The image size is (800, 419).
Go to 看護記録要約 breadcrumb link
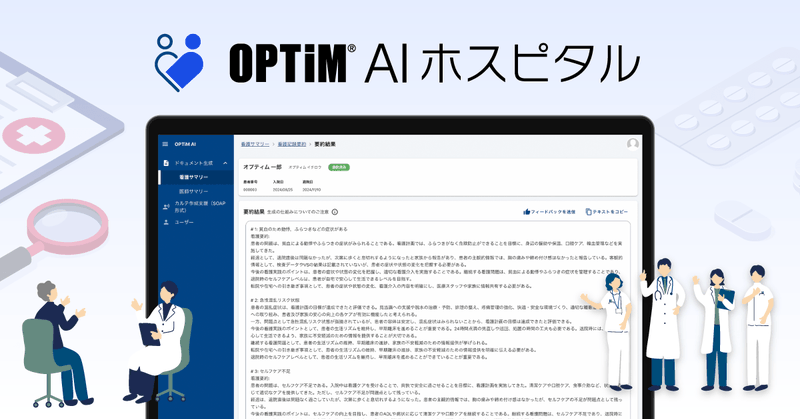[292, 144]
